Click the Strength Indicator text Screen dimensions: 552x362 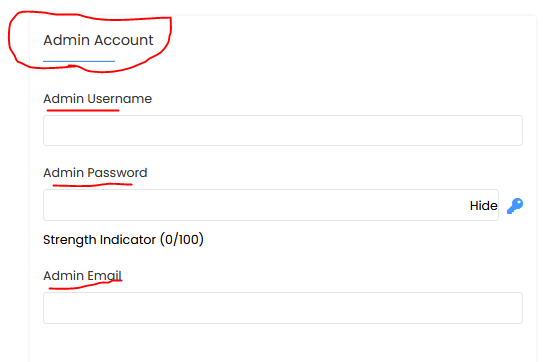99,240
